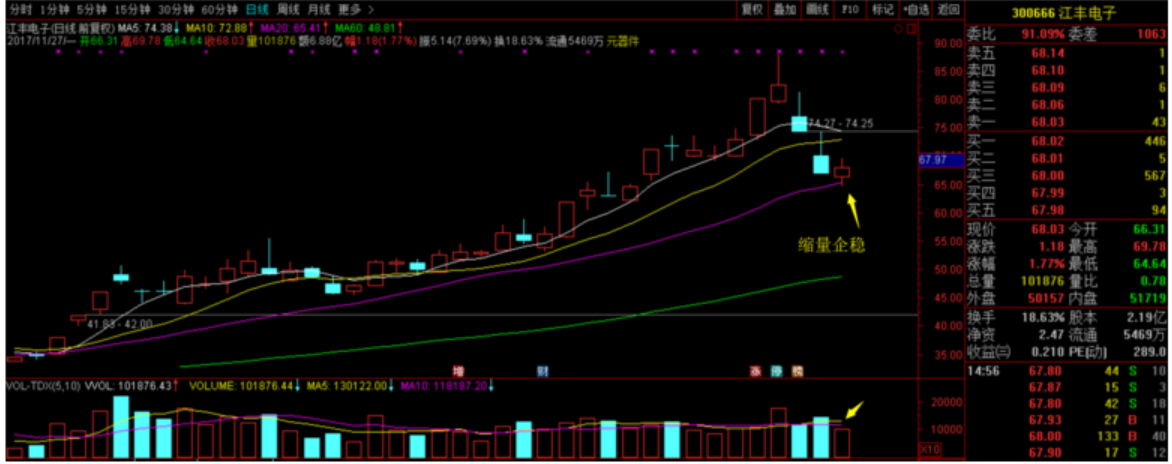Click the yellow arrow below the last candle
This screenshot has width=1172, height=464.
point(852,209)
